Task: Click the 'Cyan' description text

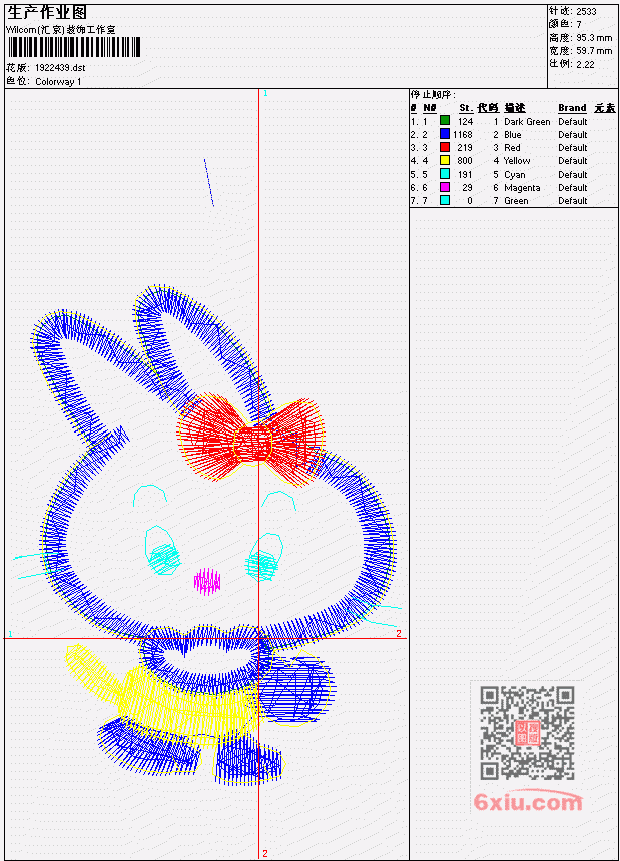Action: pos(515,175)
